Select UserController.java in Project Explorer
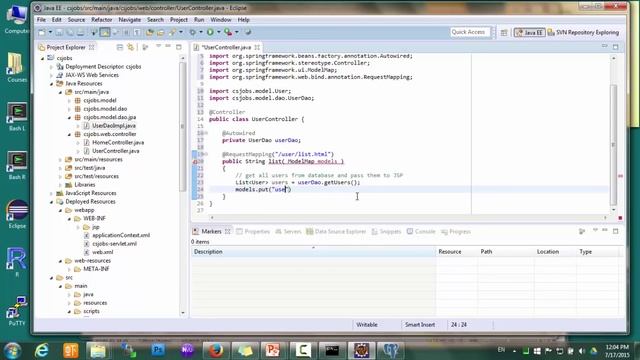640x360 pixels. point(115,151)
